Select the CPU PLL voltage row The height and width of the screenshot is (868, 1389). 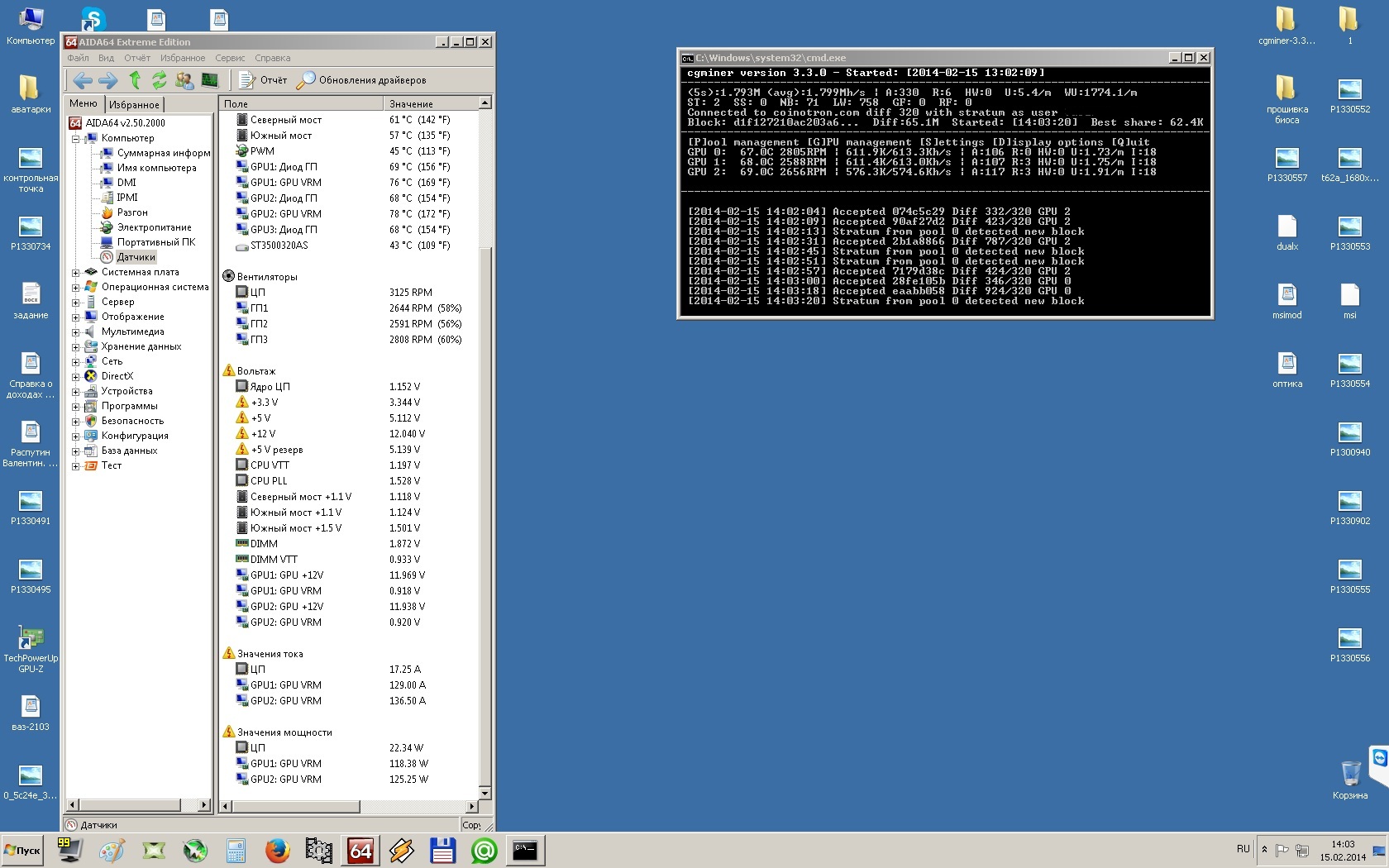point(349,481)
